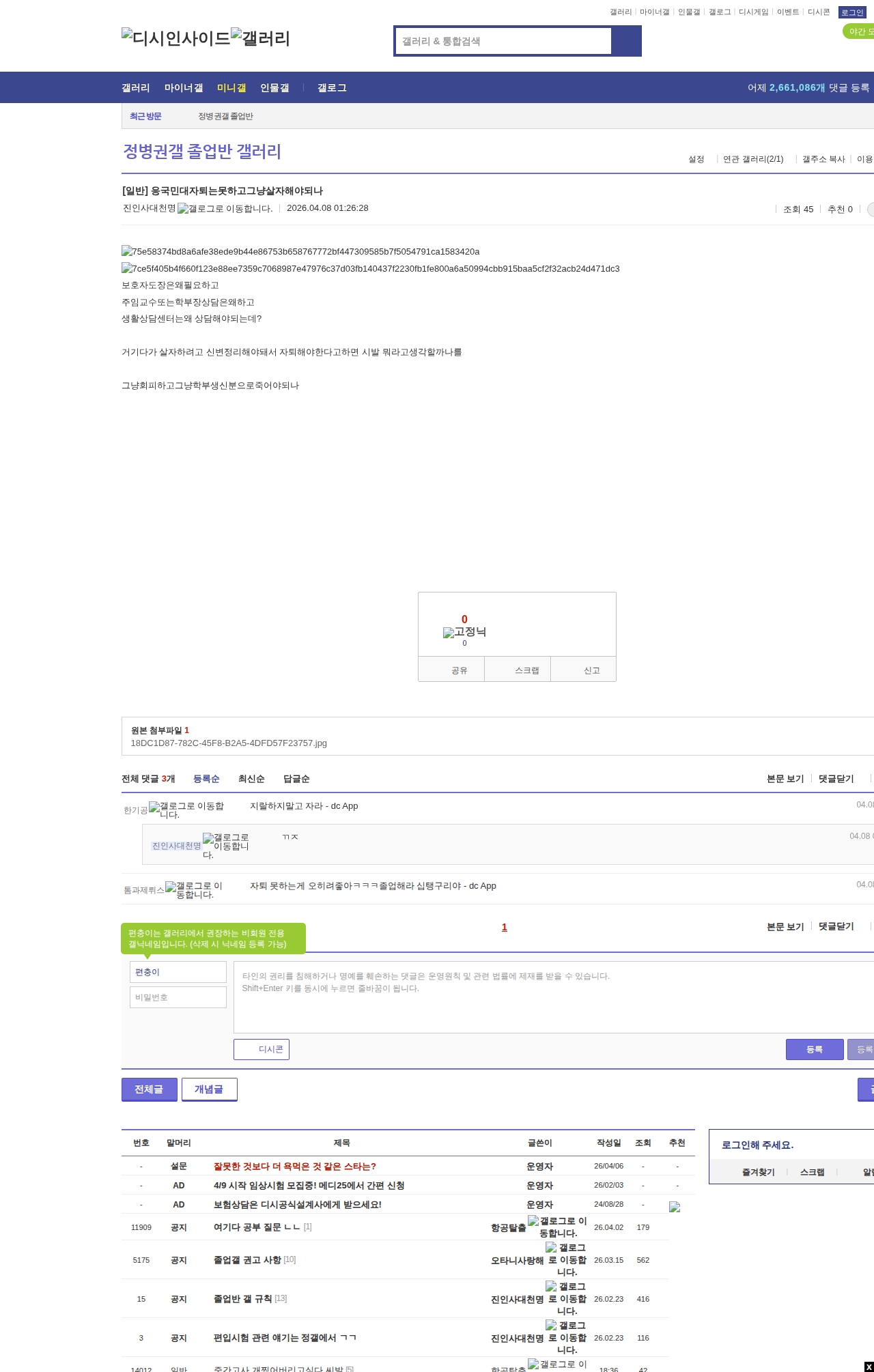Image resolution: width=874 pixels, height=1372 pixels.
Task: Click into the comment text area
Action: [x=554, y=997]
